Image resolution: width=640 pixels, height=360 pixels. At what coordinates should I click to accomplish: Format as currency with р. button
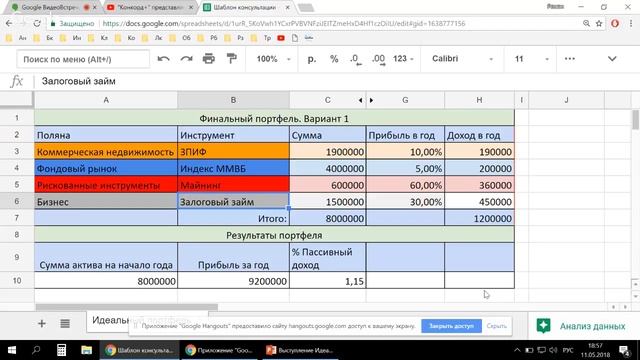[312, 59]
